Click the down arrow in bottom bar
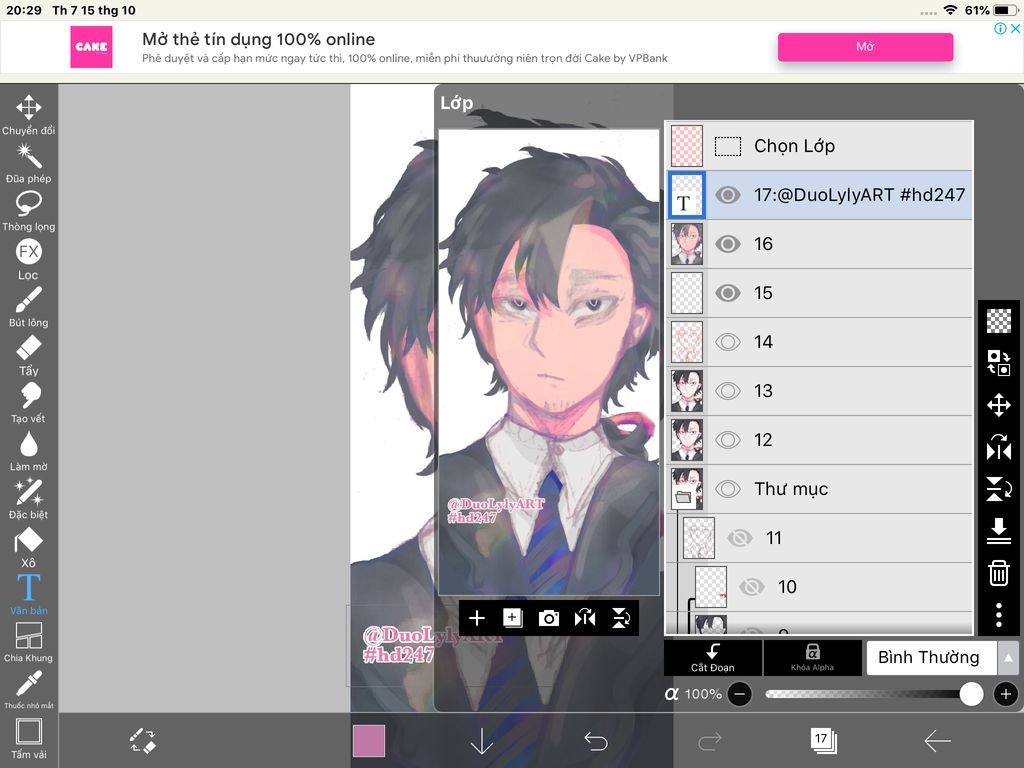This screenshot has width=1024, height=768. 482,741
